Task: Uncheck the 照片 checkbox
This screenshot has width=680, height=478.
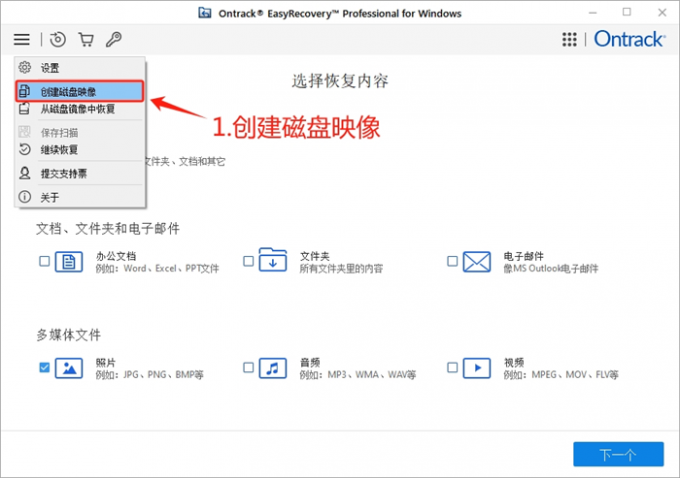Action: click(44, 368)
